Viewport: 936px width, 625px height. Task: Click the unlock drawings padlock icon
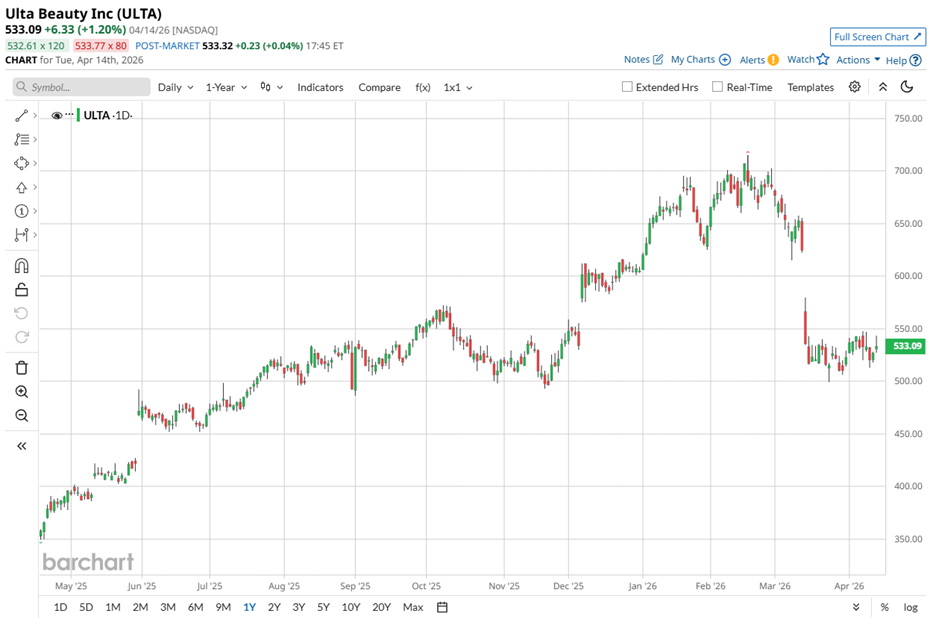click(x=21, y=290)
